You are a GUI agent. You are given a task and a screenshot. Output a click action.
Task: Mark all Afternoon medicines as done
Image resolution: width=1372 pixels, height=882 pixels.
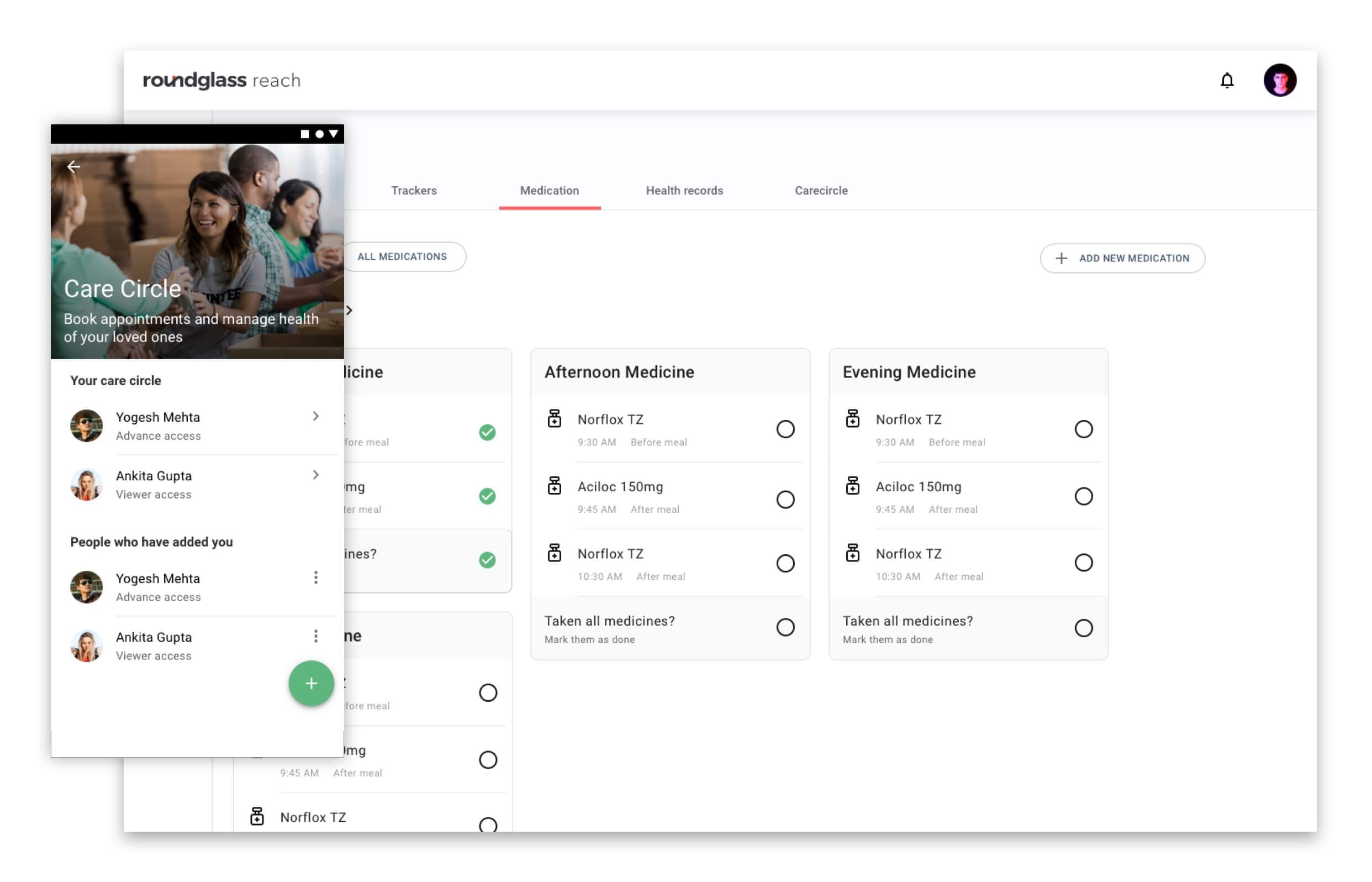(785, 627)
